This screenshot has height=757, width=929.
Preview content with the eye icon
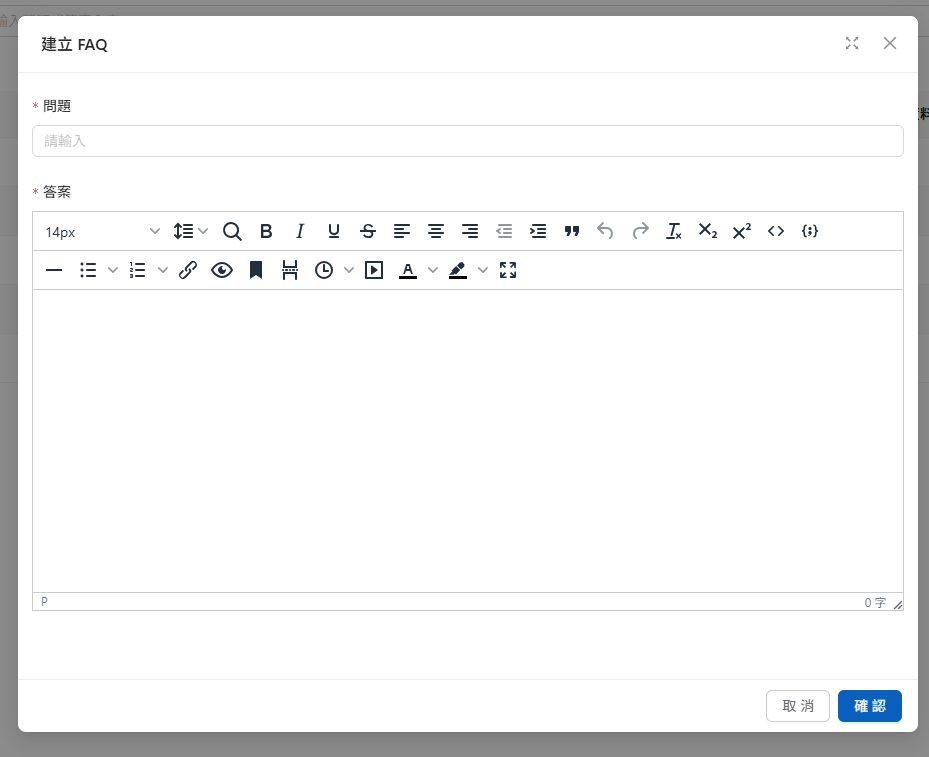222,270
